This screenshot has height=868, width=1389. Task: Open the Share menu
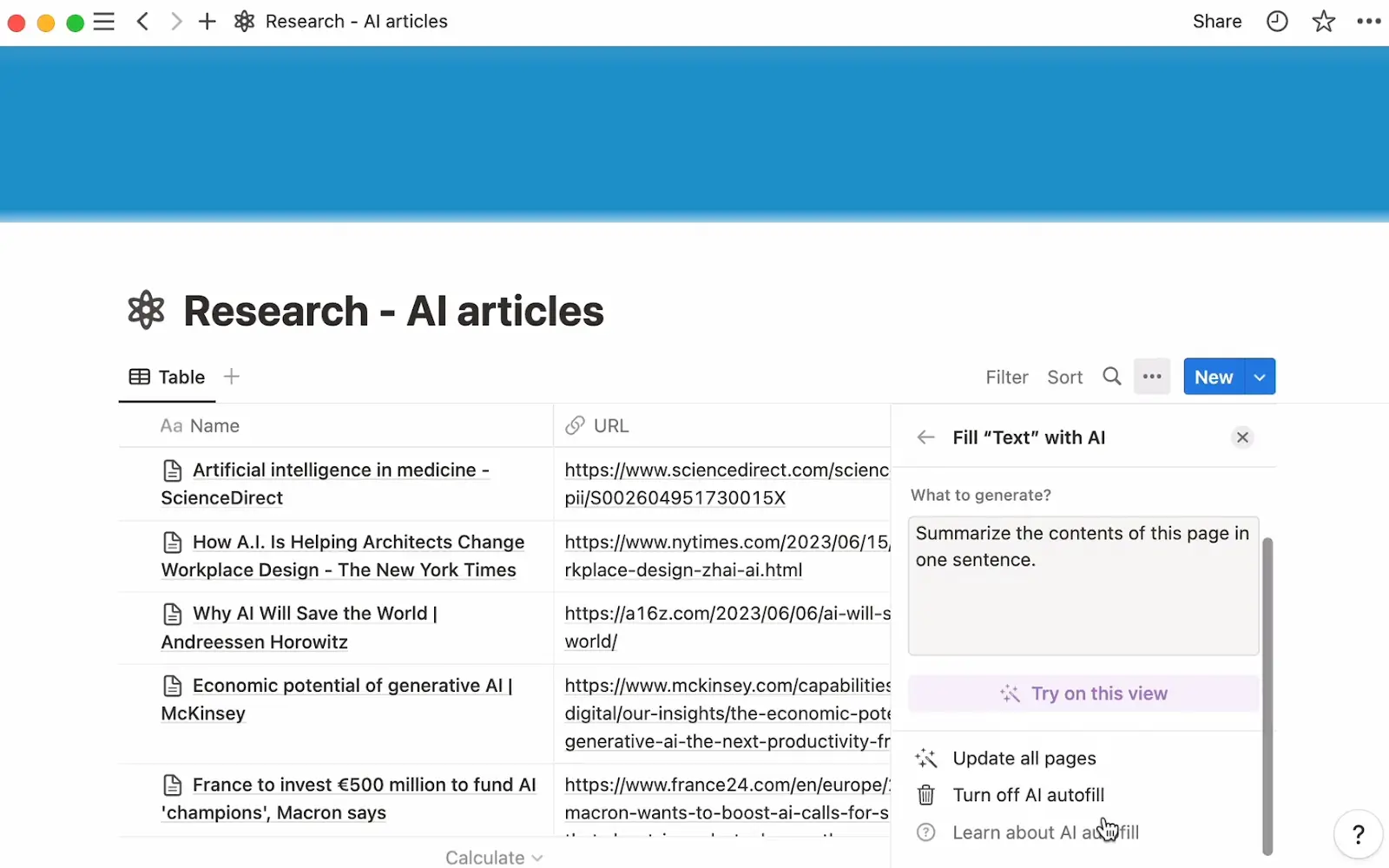click(x=1216, y=21)
